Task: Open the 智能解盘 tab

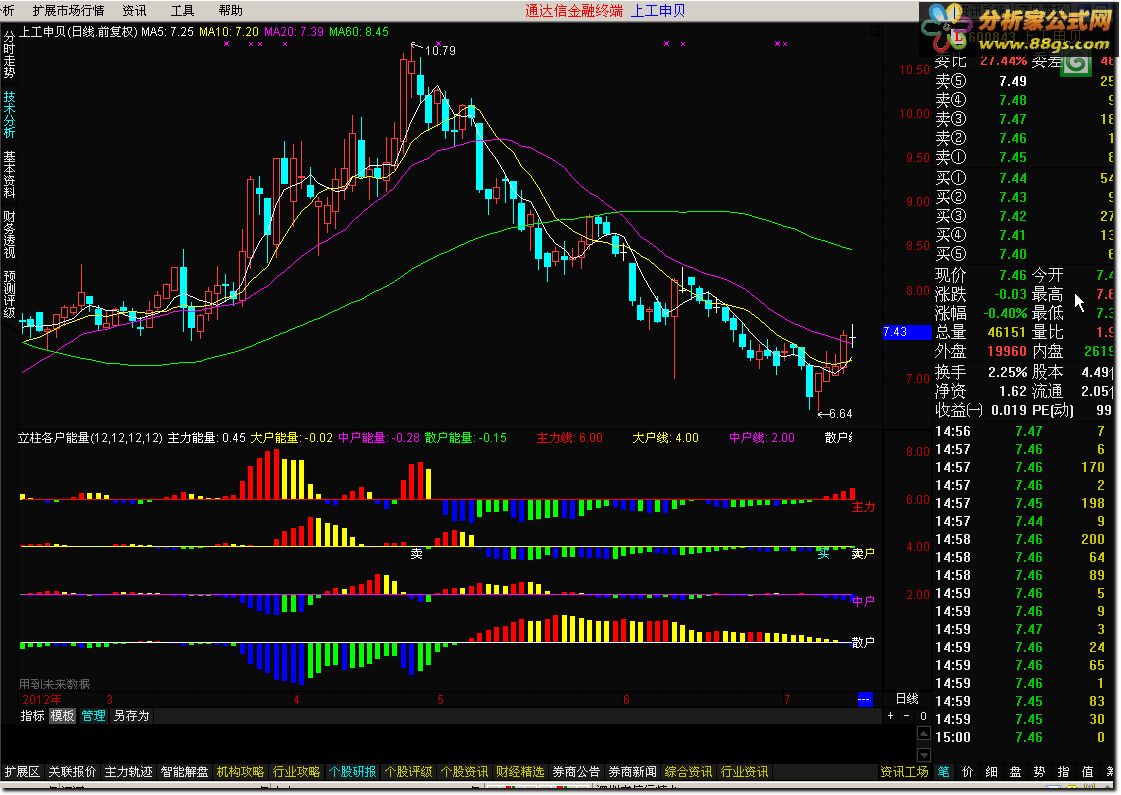Action: (x=184, y=771)
